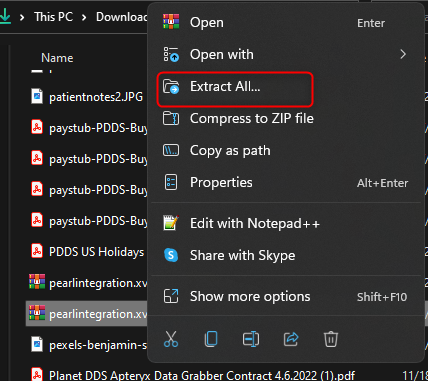Sort files by the Name column header
The width and height of the screenshot is (428, 381).
click(57, 58)
